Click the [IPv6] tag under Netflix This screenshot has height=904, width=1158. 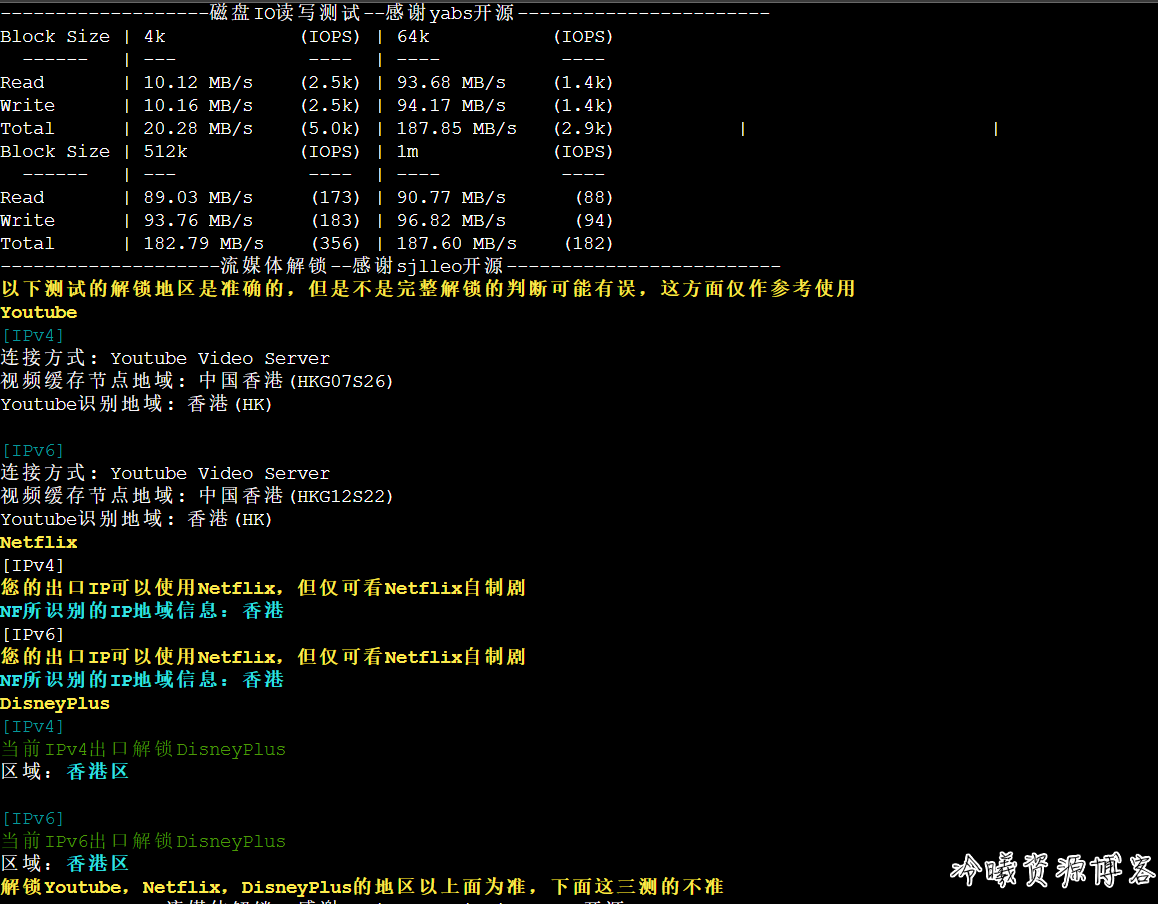(x=33, y=634)
